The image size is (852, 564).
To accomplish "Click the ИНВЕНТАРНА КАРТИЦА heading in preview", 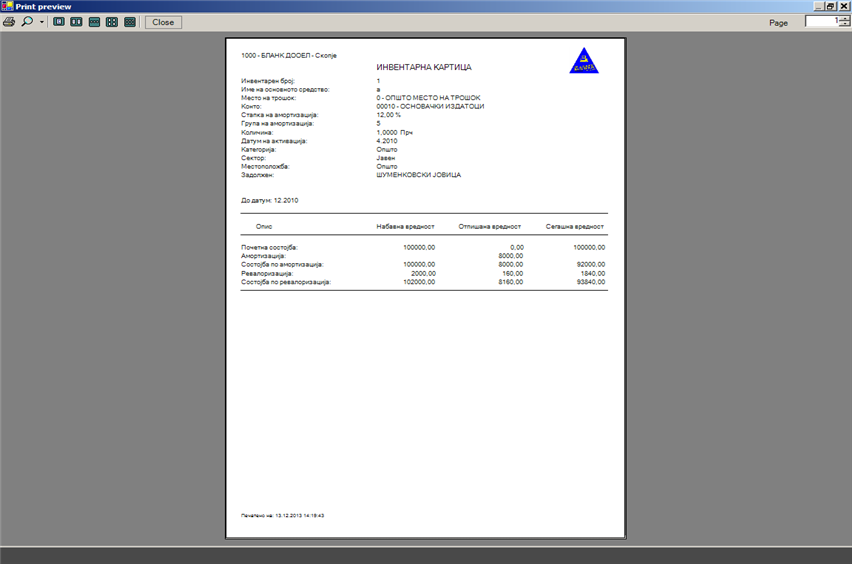I will [423, 67].
